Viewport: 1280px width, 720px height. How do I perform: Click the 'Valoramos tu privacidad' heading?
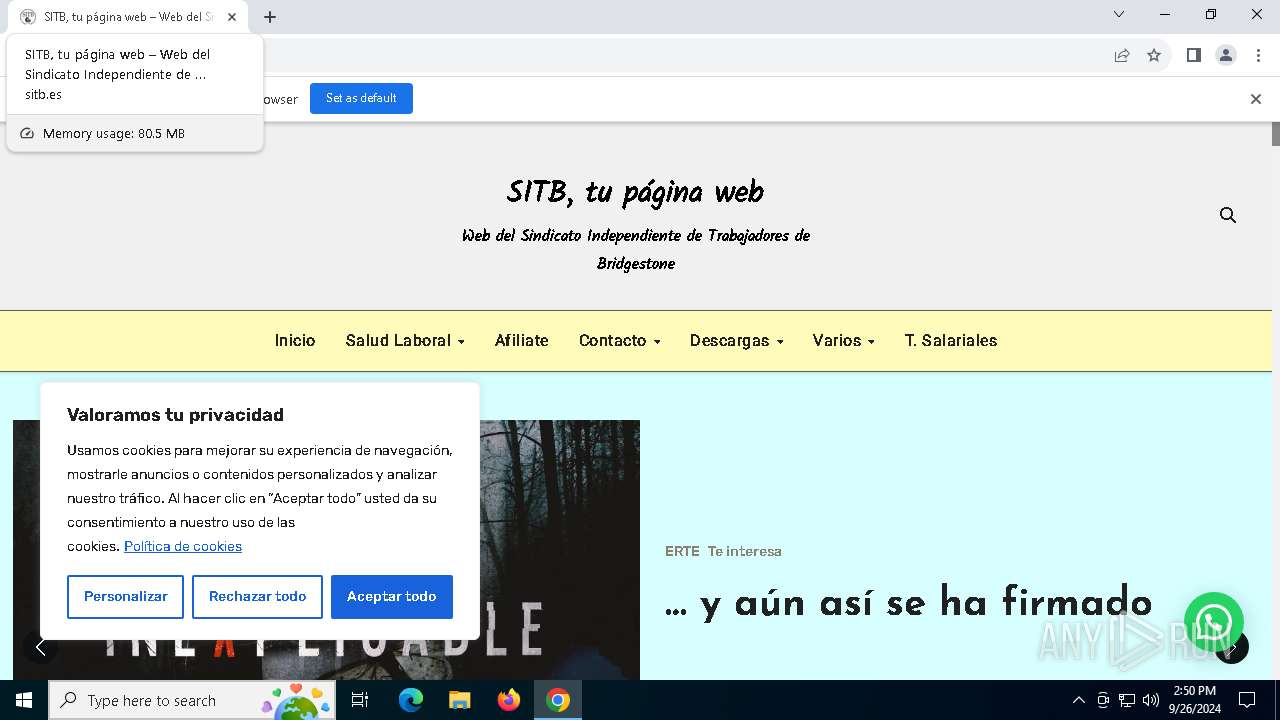[175, 414]
